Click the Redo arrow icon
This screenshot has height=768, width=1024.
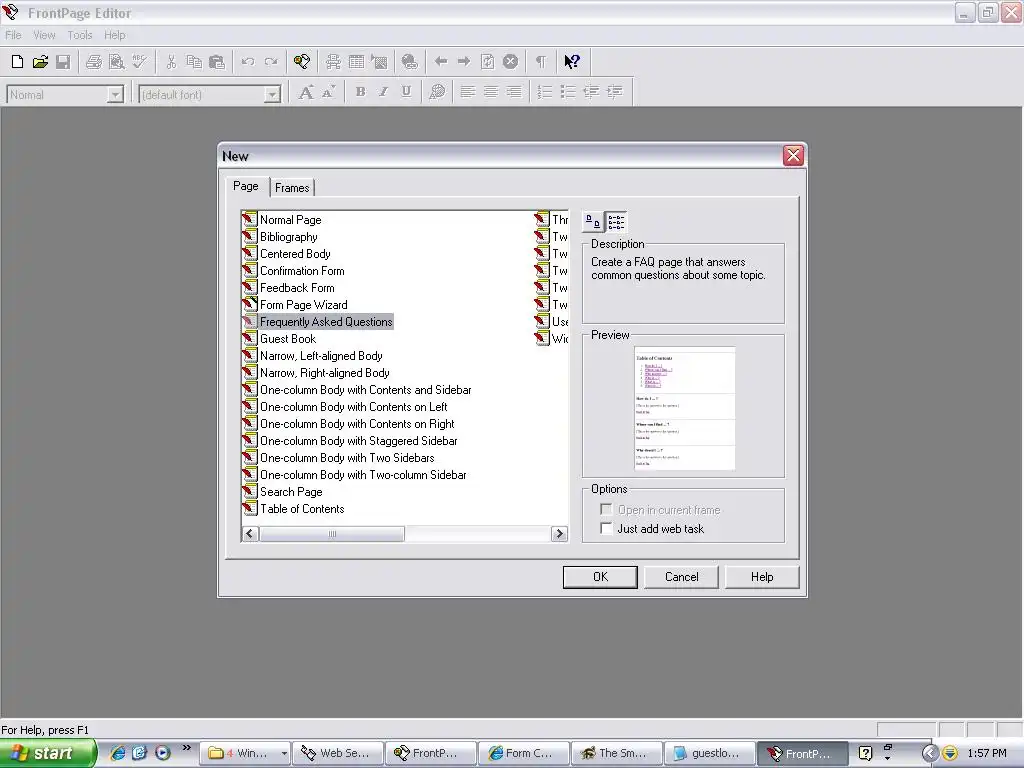[x=270, y=62]
